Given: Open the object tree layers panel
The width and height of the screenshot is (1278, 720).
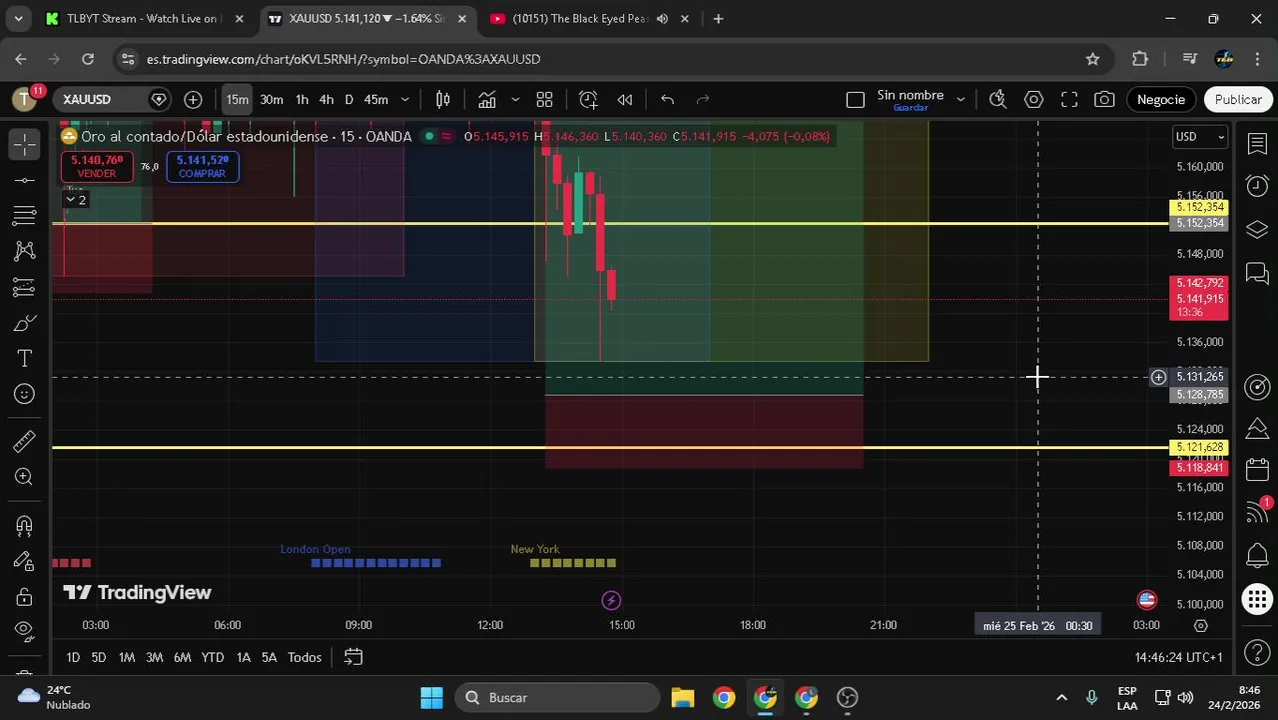Looking at the screenshot, I should [1257, 230].
